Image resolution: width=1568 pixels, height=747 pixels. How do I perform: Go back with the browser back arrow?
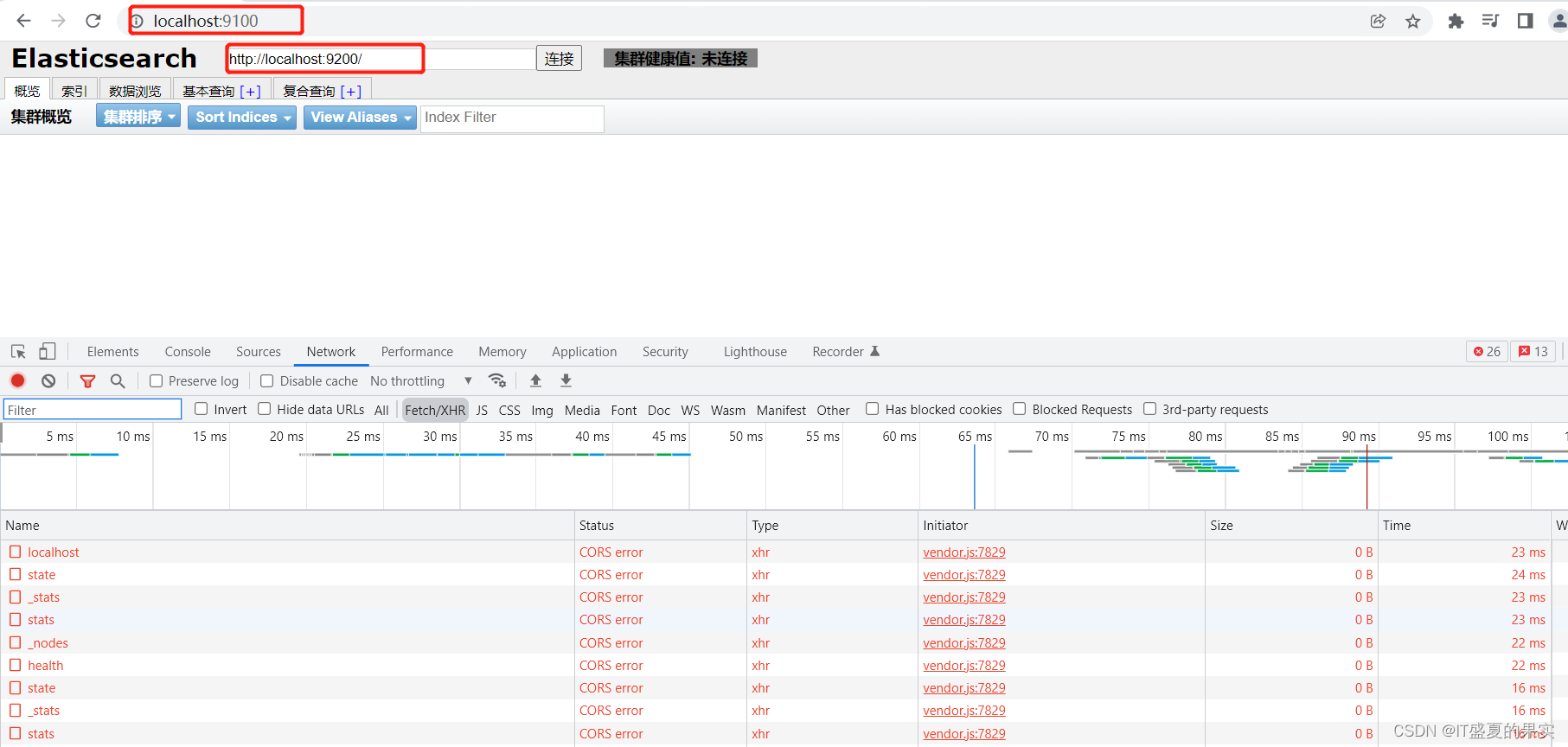[x=24, y=21]
